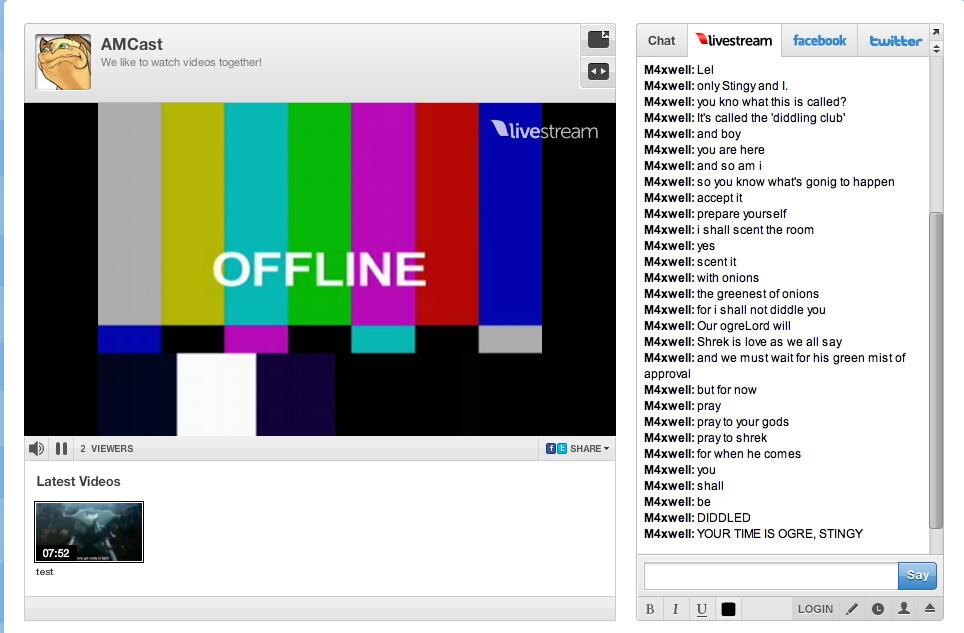
Task: Open the Chat tab
Action: [x=661, y=40]
